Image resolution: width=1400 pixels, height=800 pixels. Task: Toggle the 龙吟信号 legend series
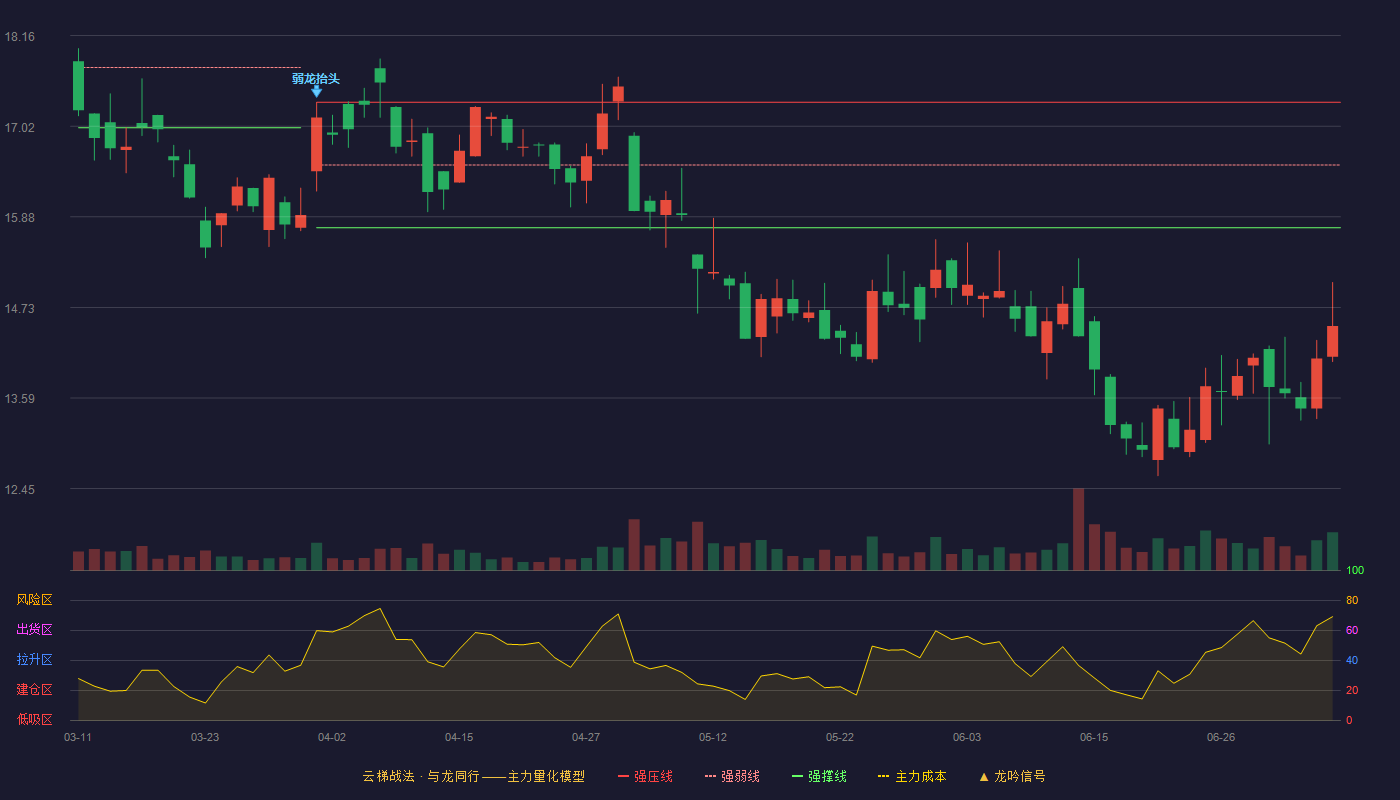(1012, 776)
